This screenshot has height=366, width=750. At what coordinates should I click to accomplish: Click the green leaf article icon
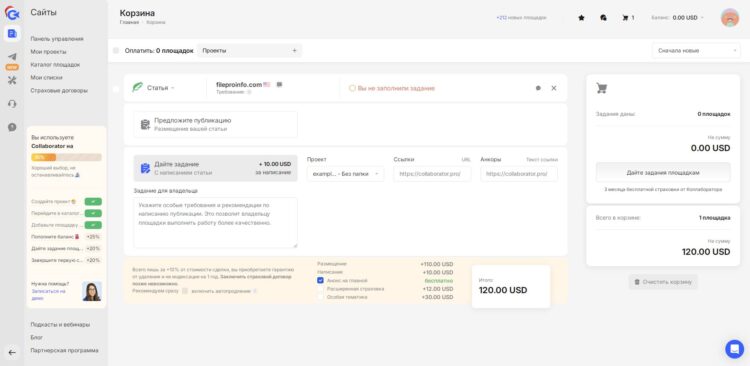tap(137, 88)
